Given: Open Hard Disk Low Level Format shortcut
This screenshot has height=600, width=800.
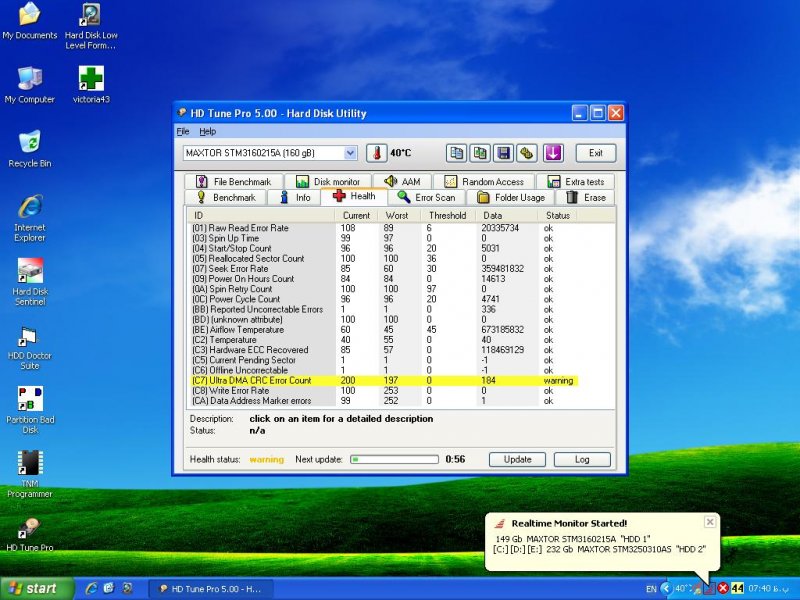Looking at the screenshot, I should click(x=91, y=27).
